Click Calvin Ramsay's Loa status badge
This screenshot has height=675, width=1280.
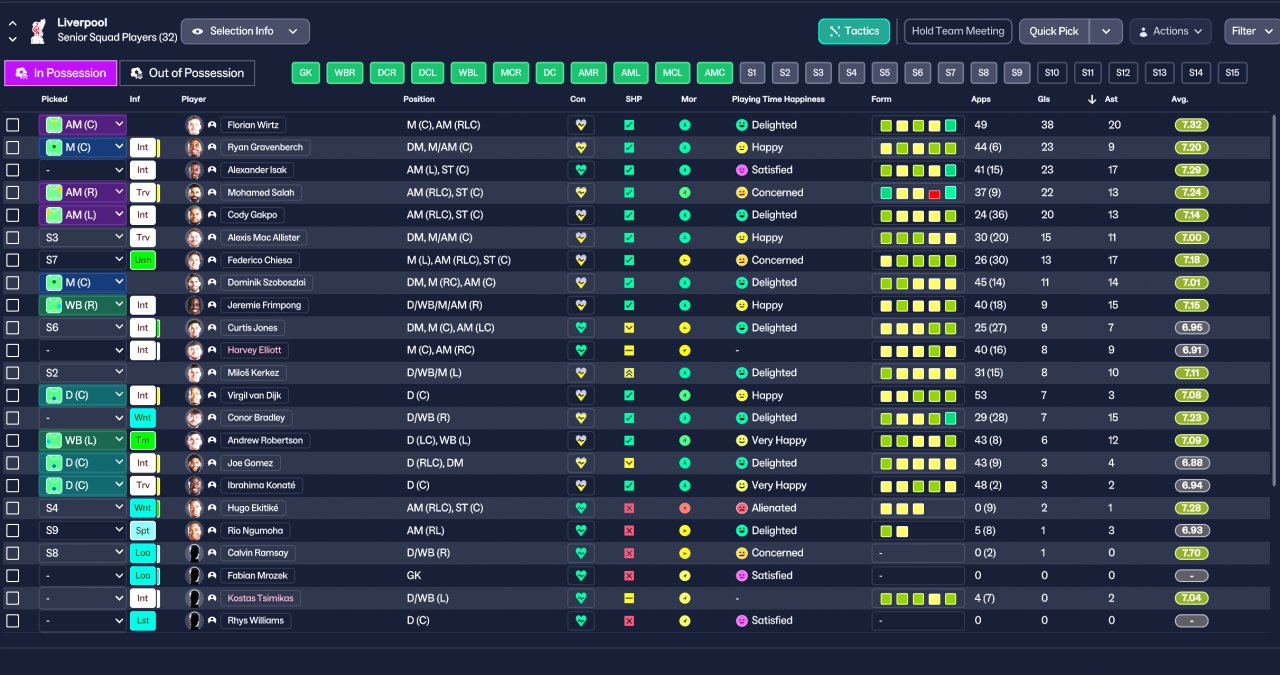[x=143, y=553]
